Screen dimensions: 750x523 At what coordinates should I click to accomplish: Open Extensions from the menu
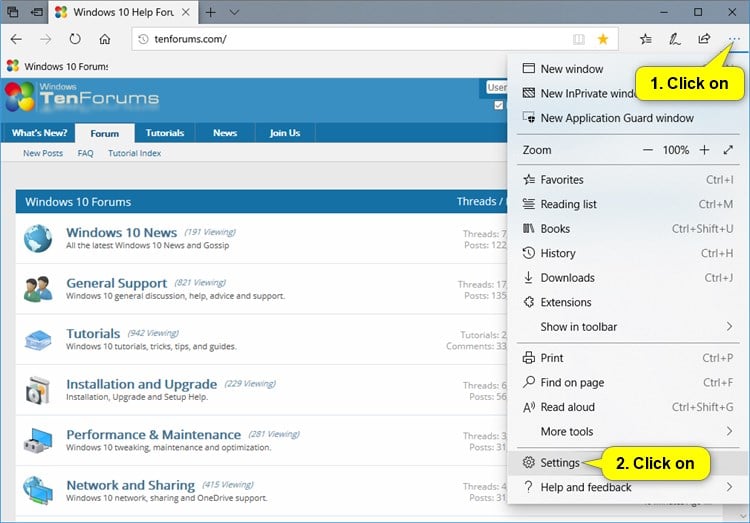tap(628, 302)
